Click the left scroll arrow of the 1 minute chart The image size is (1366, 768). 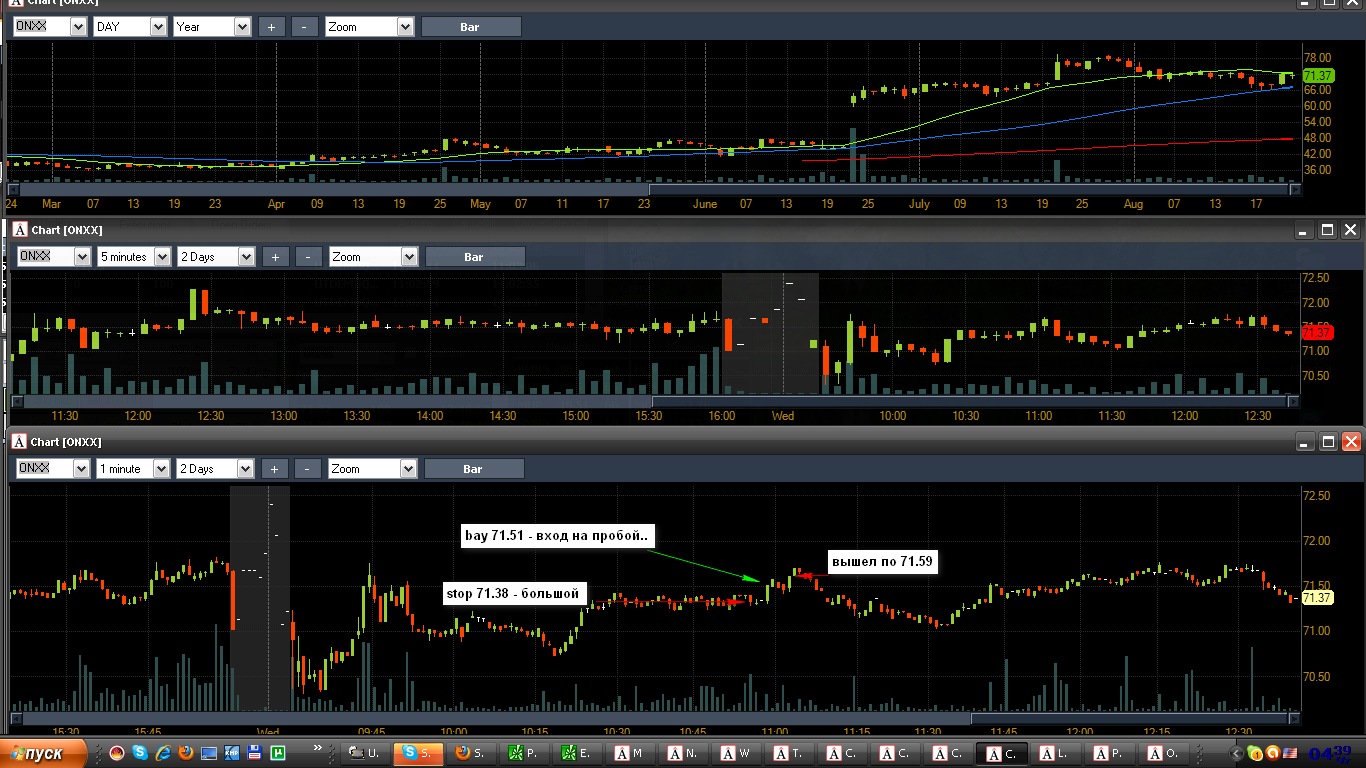click(16, 718)
